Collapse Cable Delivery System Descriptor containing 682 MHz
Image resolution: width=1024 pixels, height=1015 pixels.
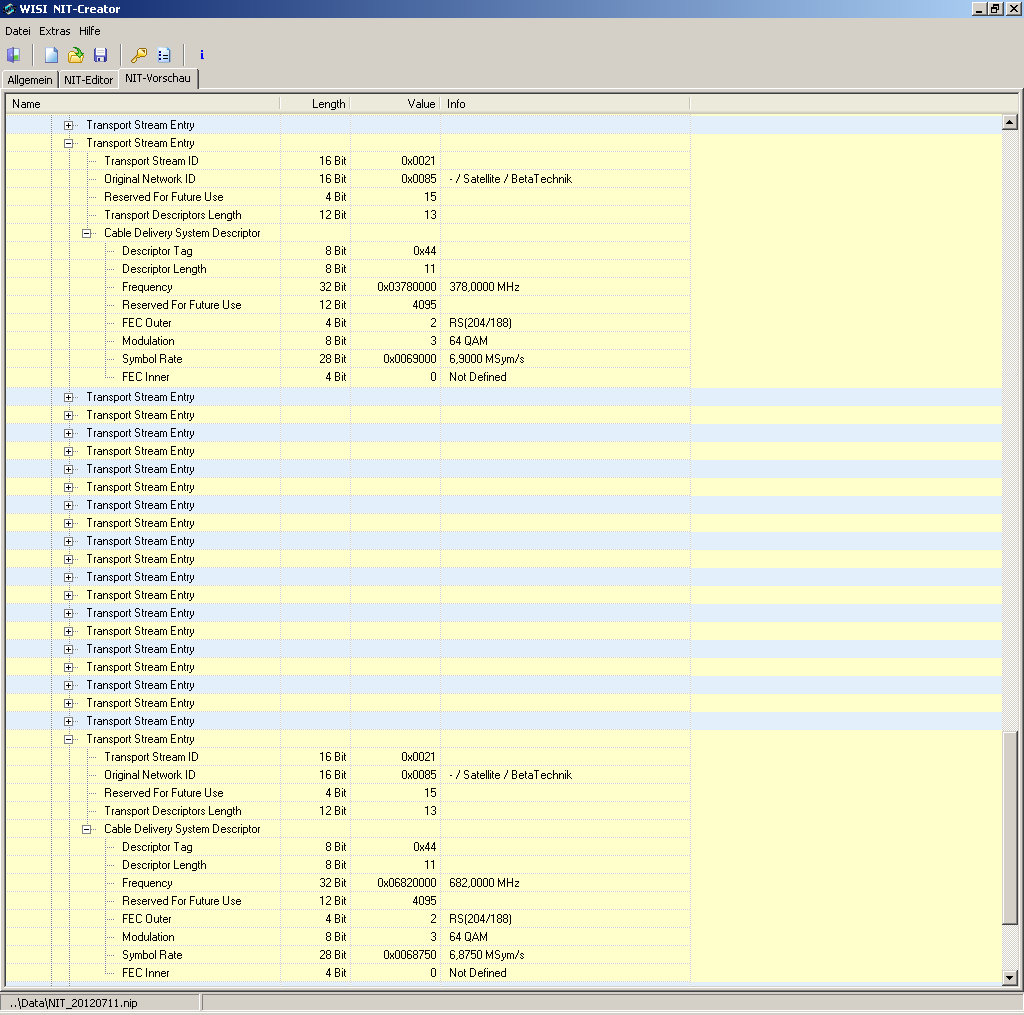(x=87, y=829)
